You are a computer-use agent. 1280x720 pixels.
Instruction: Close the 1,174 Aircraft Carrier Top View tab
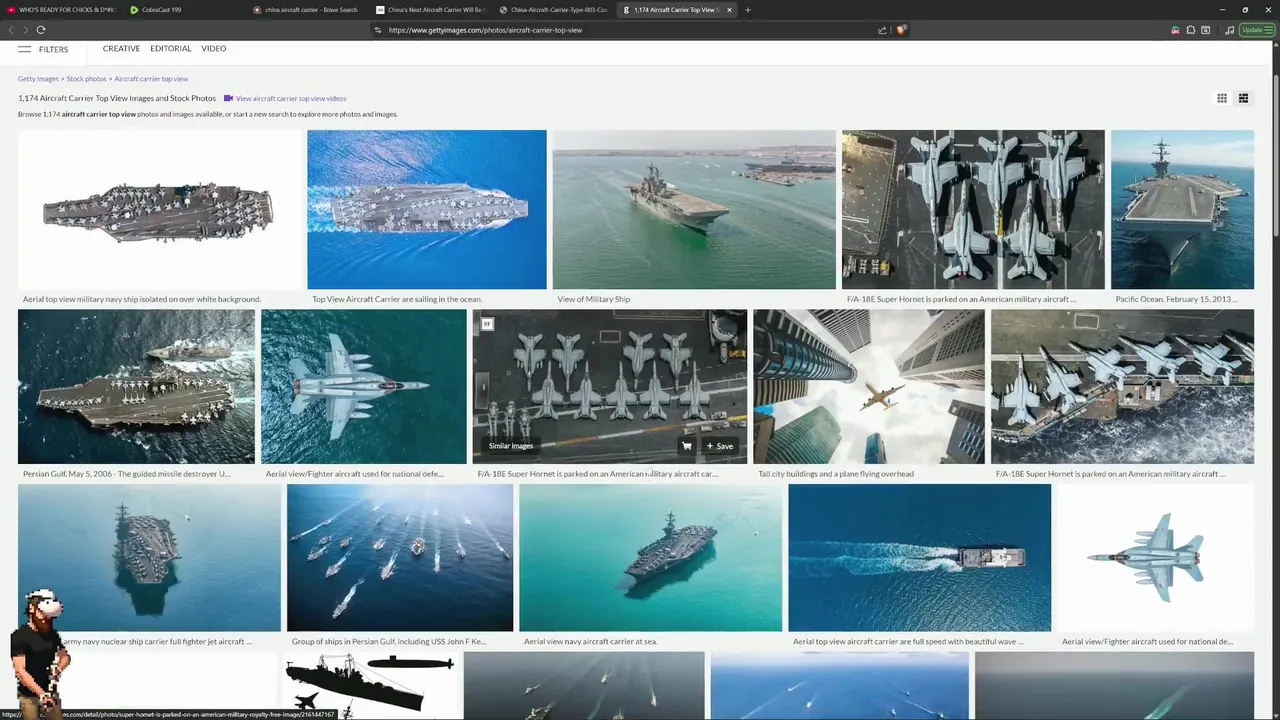729,10
